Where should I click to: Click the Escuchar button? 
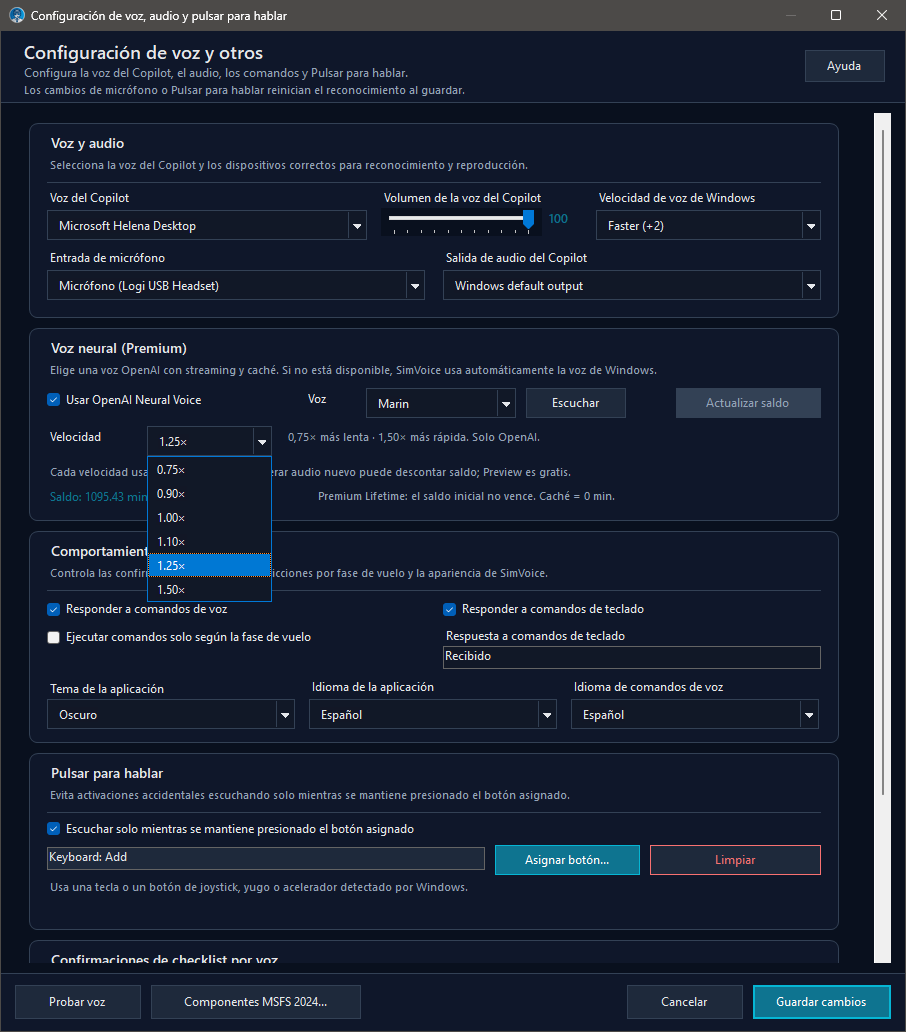576,403
